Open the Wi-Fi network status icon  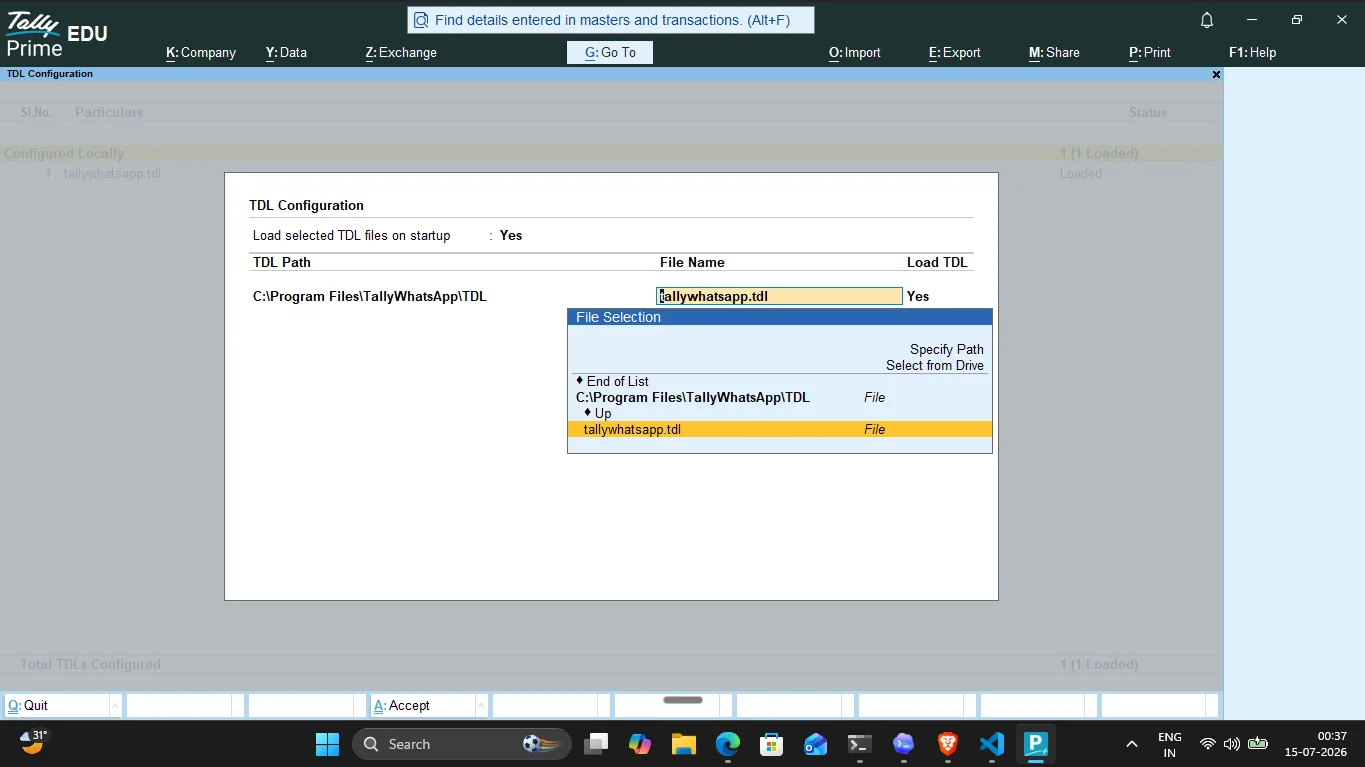tap(1208, 744)
